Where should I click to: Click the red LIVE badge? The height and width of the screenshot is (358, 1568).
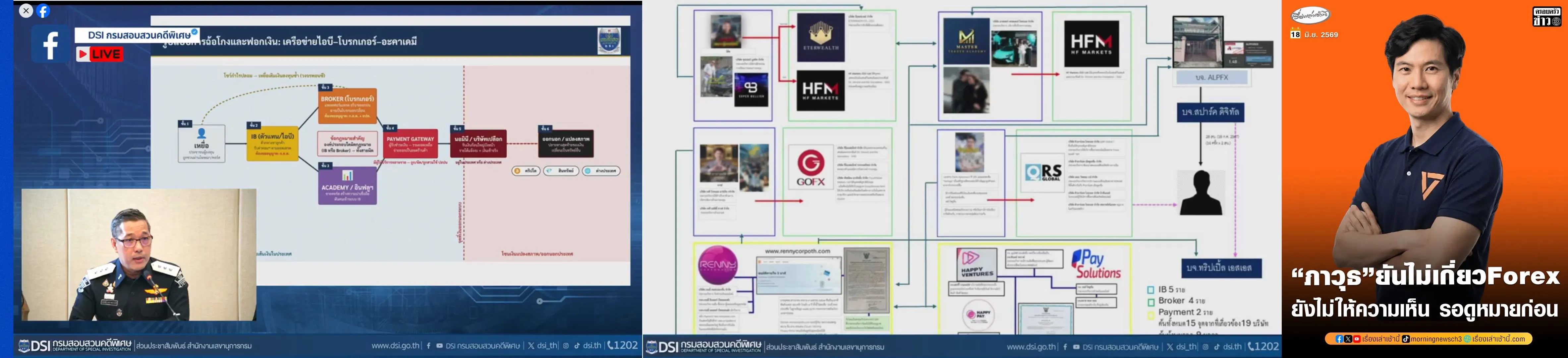click(x=99, y=54)
